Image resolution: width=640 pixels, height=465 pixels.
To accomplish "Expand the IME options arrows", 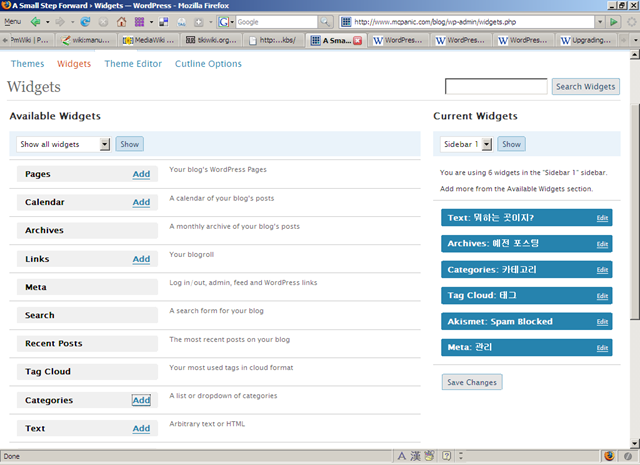I will [461, 456].
